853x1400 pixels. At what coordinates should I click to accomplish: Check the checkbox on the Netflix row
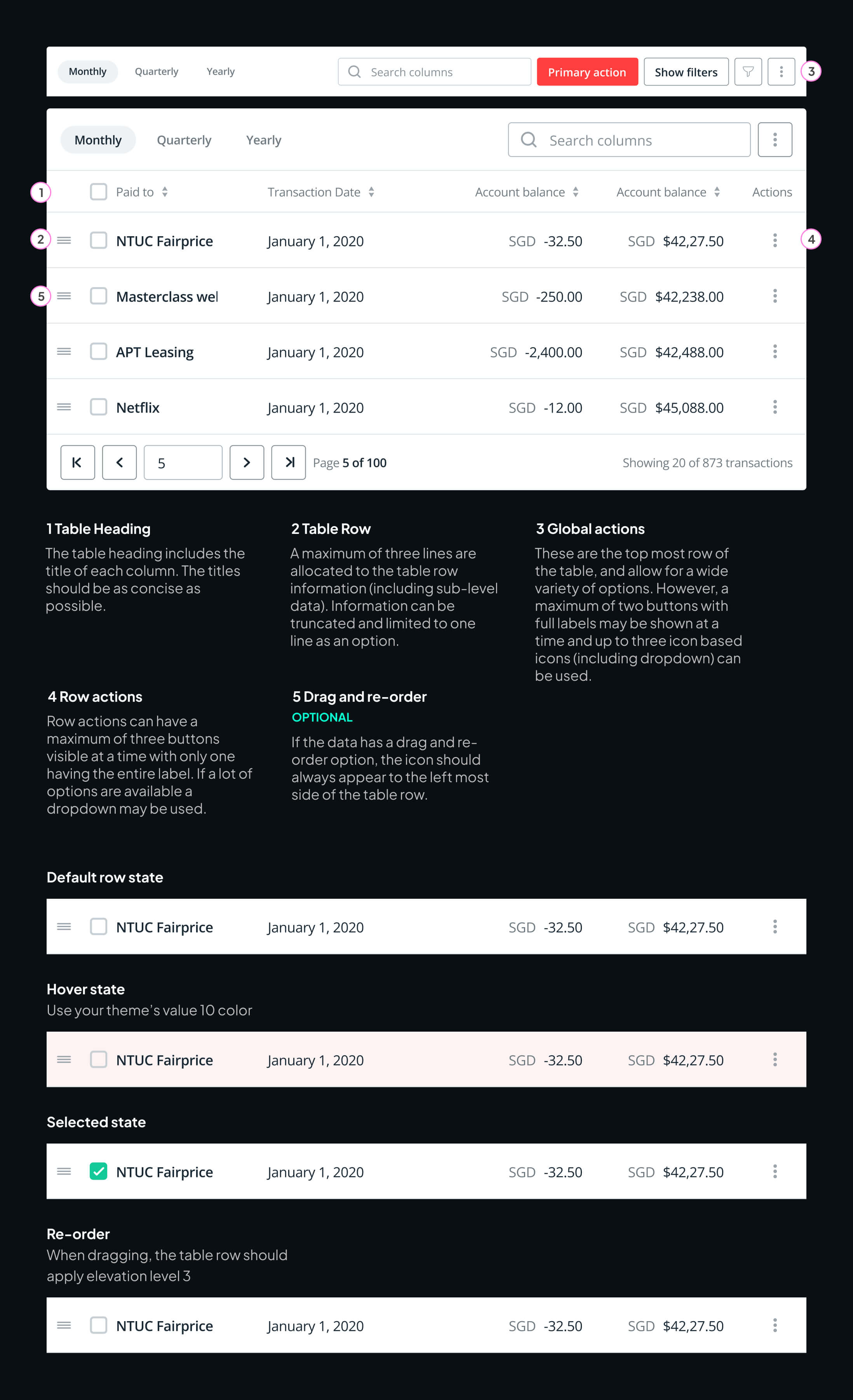[98, 407]
